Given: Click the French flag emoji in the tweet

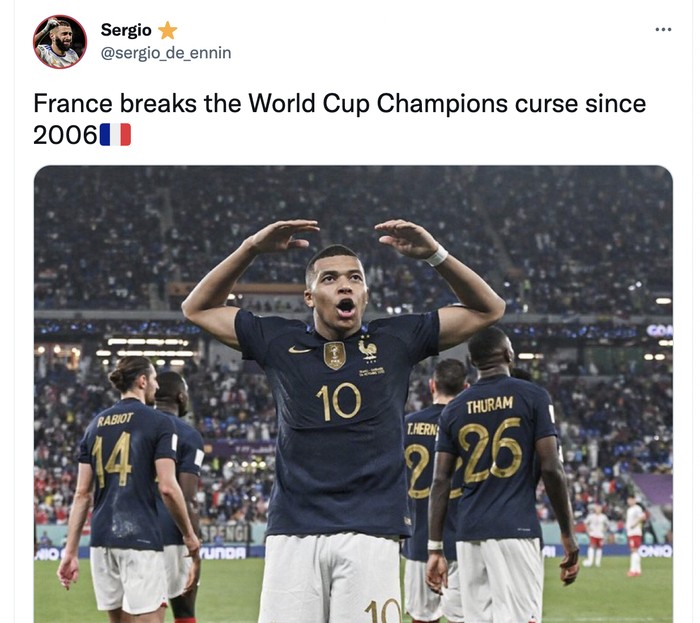Looking at the screenshot, I should (x=115, y=135).
